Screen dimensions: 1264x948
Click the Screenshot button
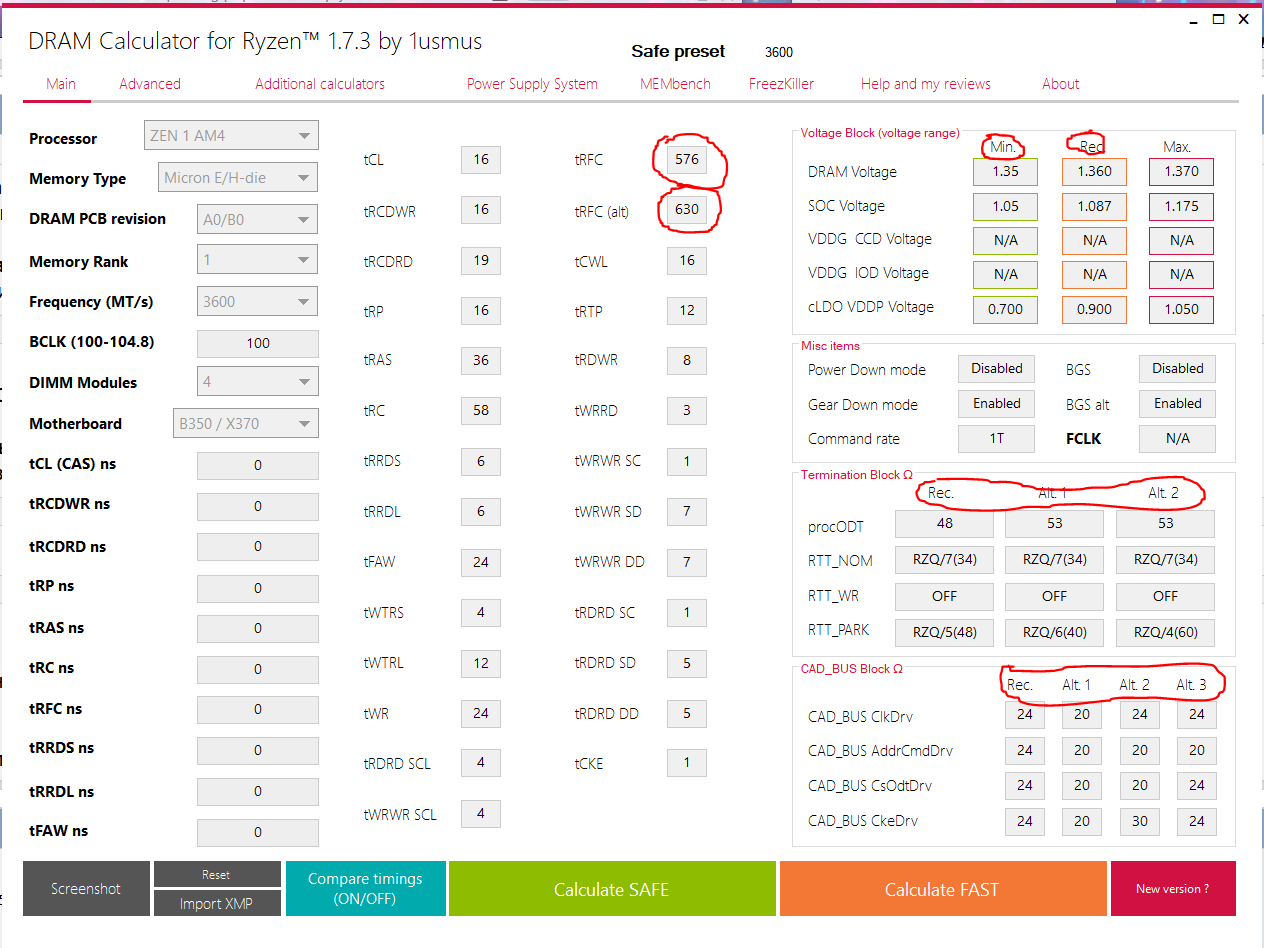pyautogui.click(x=86, y=888)
